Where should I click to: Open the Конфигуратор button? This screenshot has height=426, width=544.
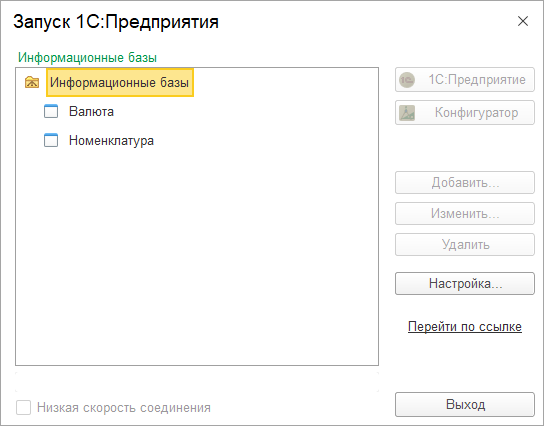click(x=465, y=113)
